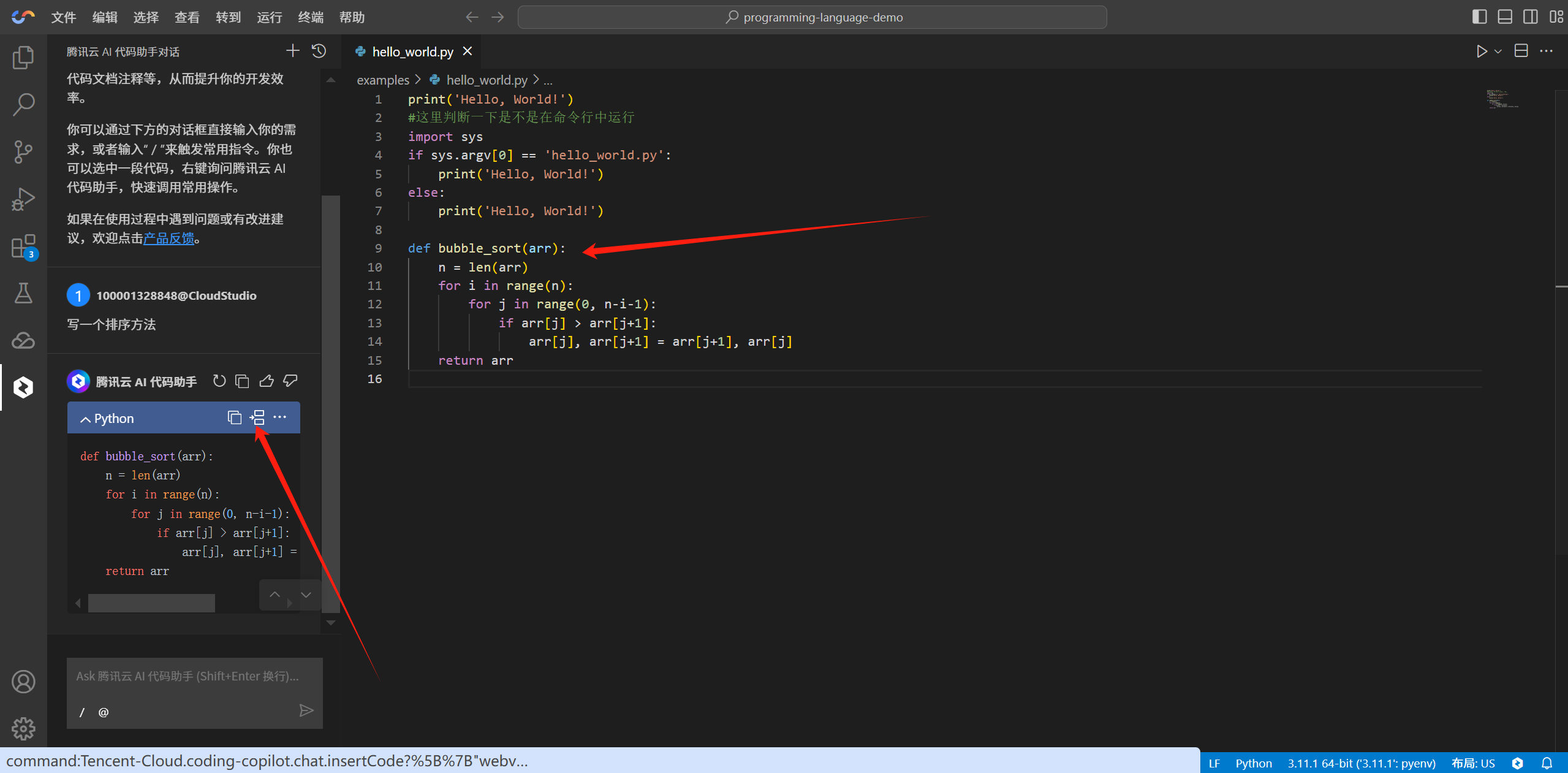This screenshot has height=773, width=1568.
Task: Click the hello_world.py breadcrumb
Action: 487,80
